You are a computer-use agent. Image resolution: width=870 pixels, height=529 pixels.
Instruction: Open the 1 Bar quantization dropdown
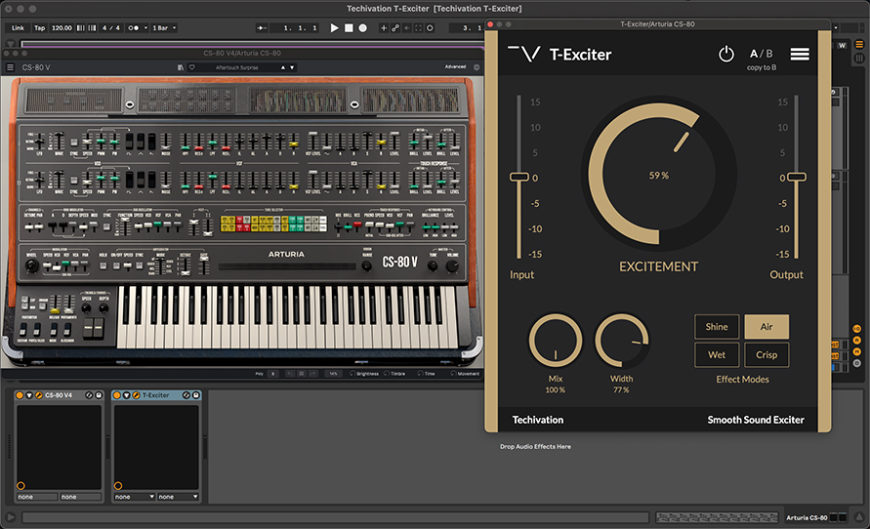tap(165, 28)
